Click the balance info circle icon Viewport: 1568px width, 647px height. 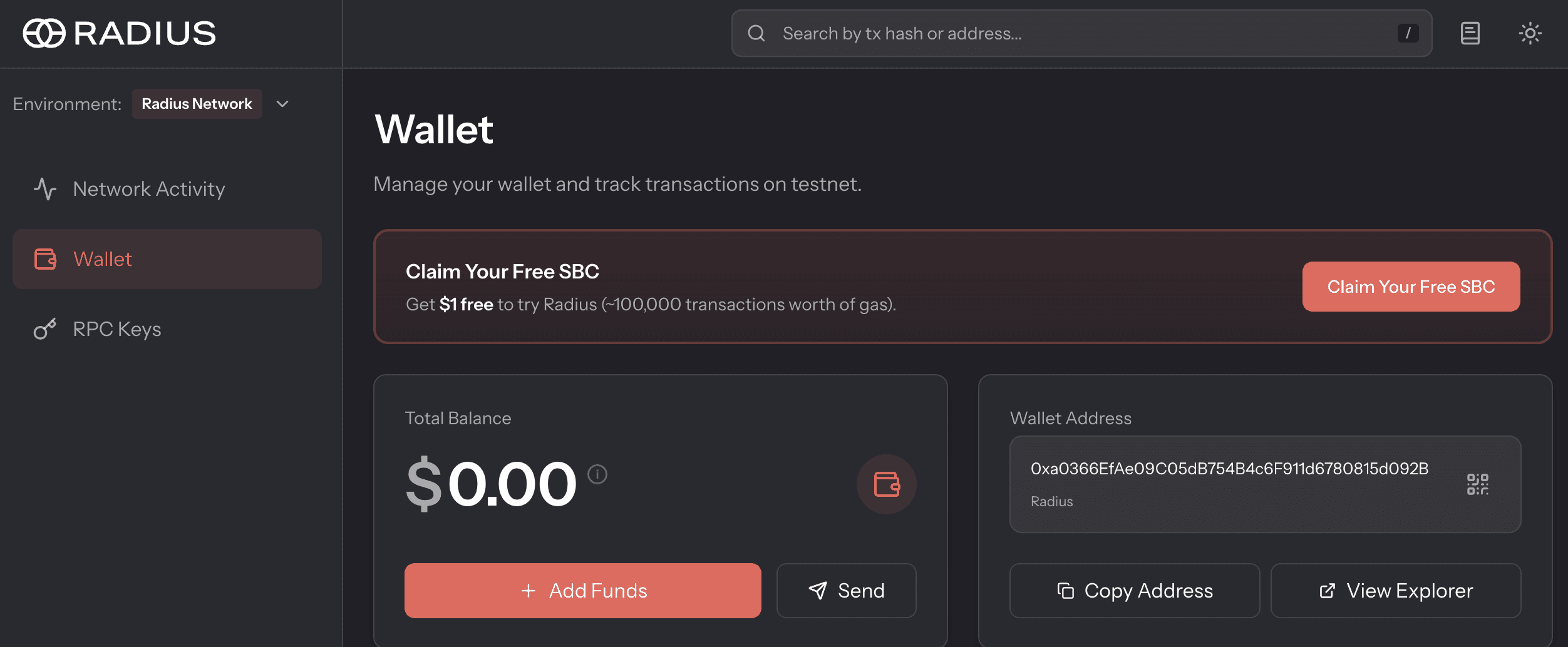click(597, 474)
